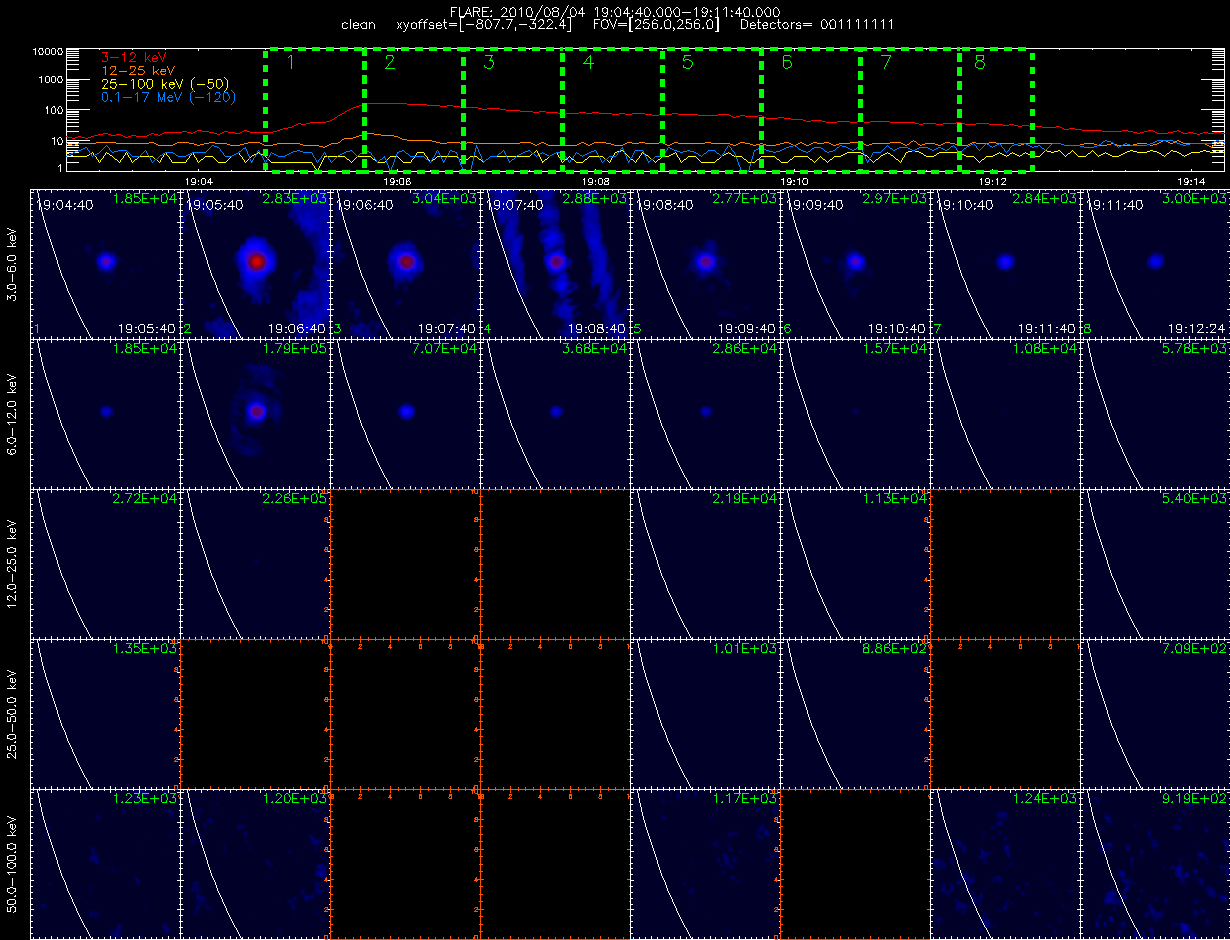Click the value 2.72E+04
This screenshot has width=1230, height=940.
click(144, 498)
